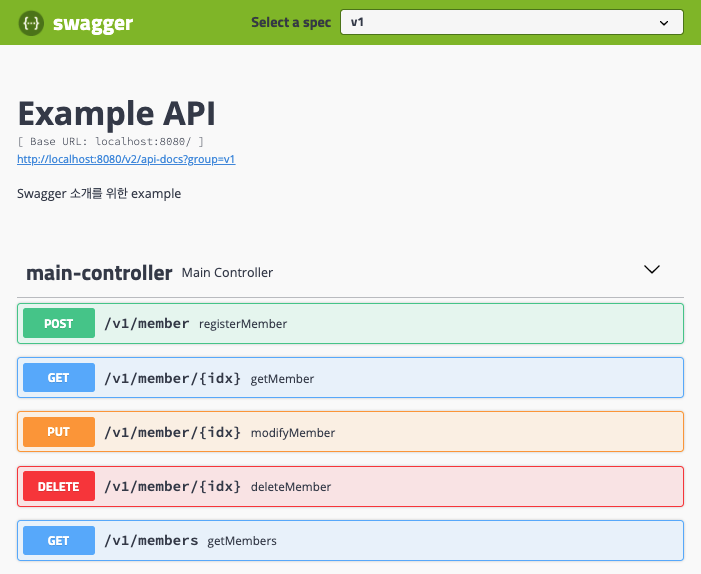Click the getMember operation label

coord(282,379)
